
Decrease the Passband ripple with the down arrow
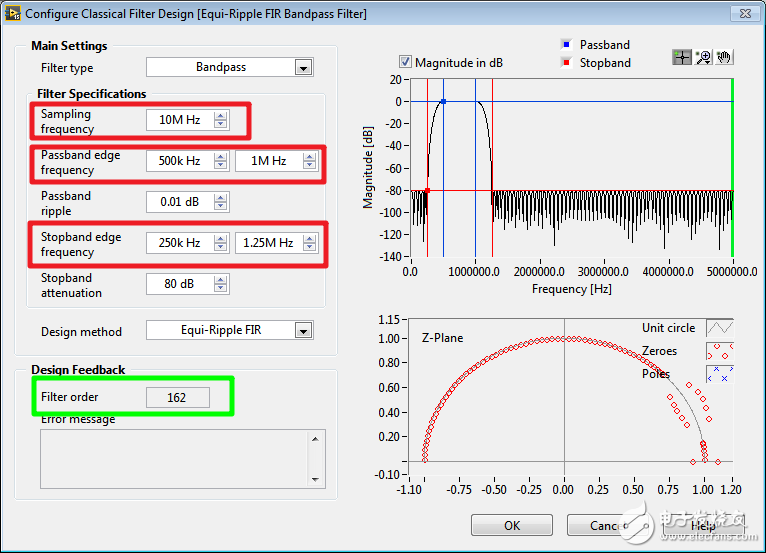point(221,207)
